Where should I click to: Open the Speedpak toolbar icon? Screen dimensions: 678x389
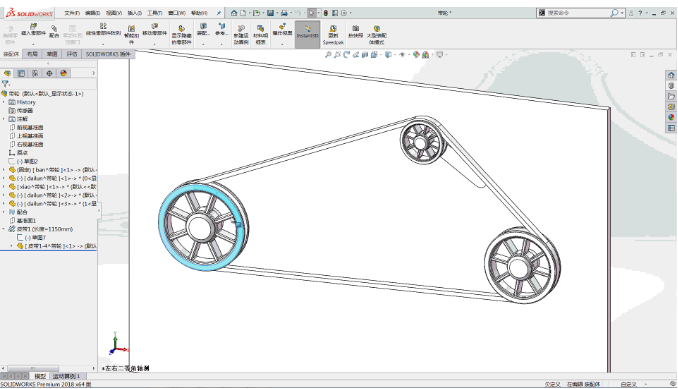(x=333, y=35)
